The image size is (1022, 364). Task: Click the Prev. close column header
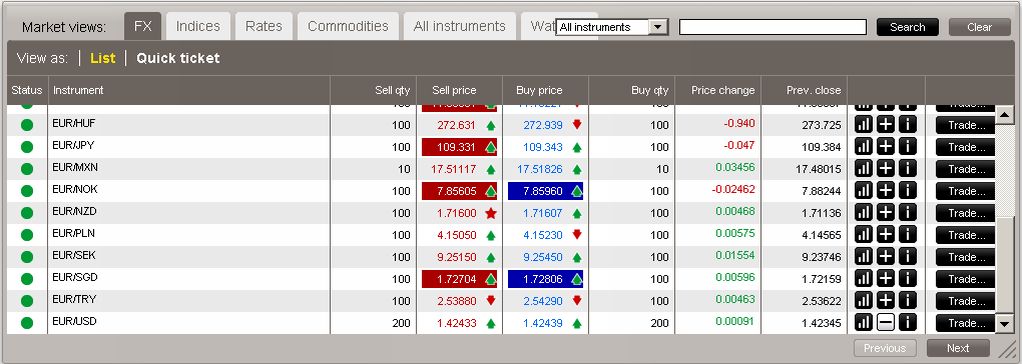[x=813, y=90]
